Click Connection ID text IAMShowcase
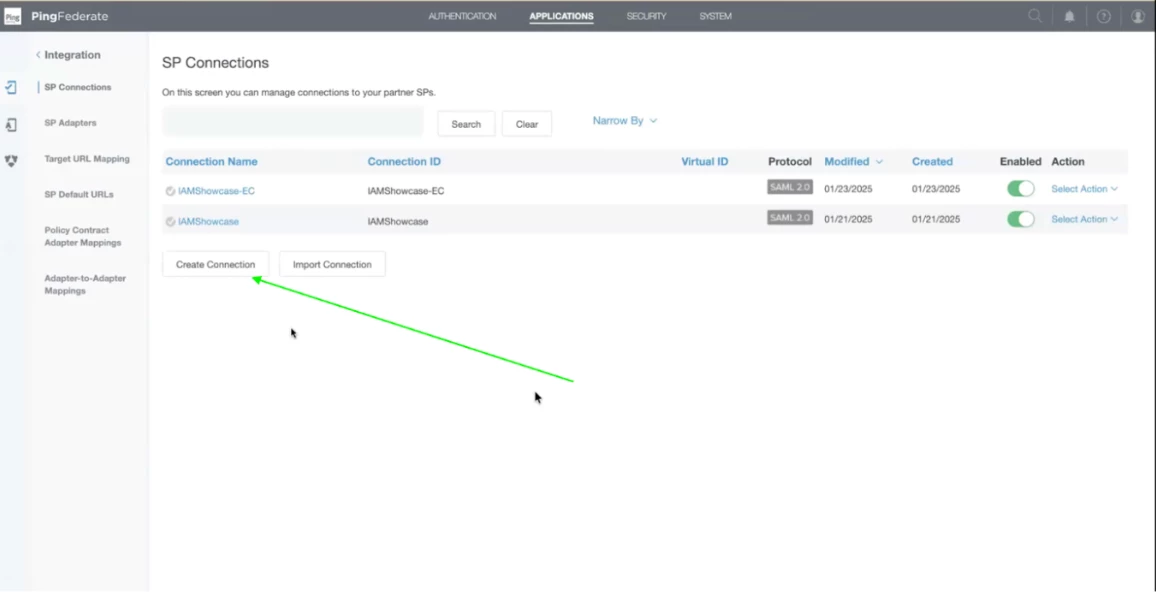This screenshot has width=1156, height=594. [397, 221]
